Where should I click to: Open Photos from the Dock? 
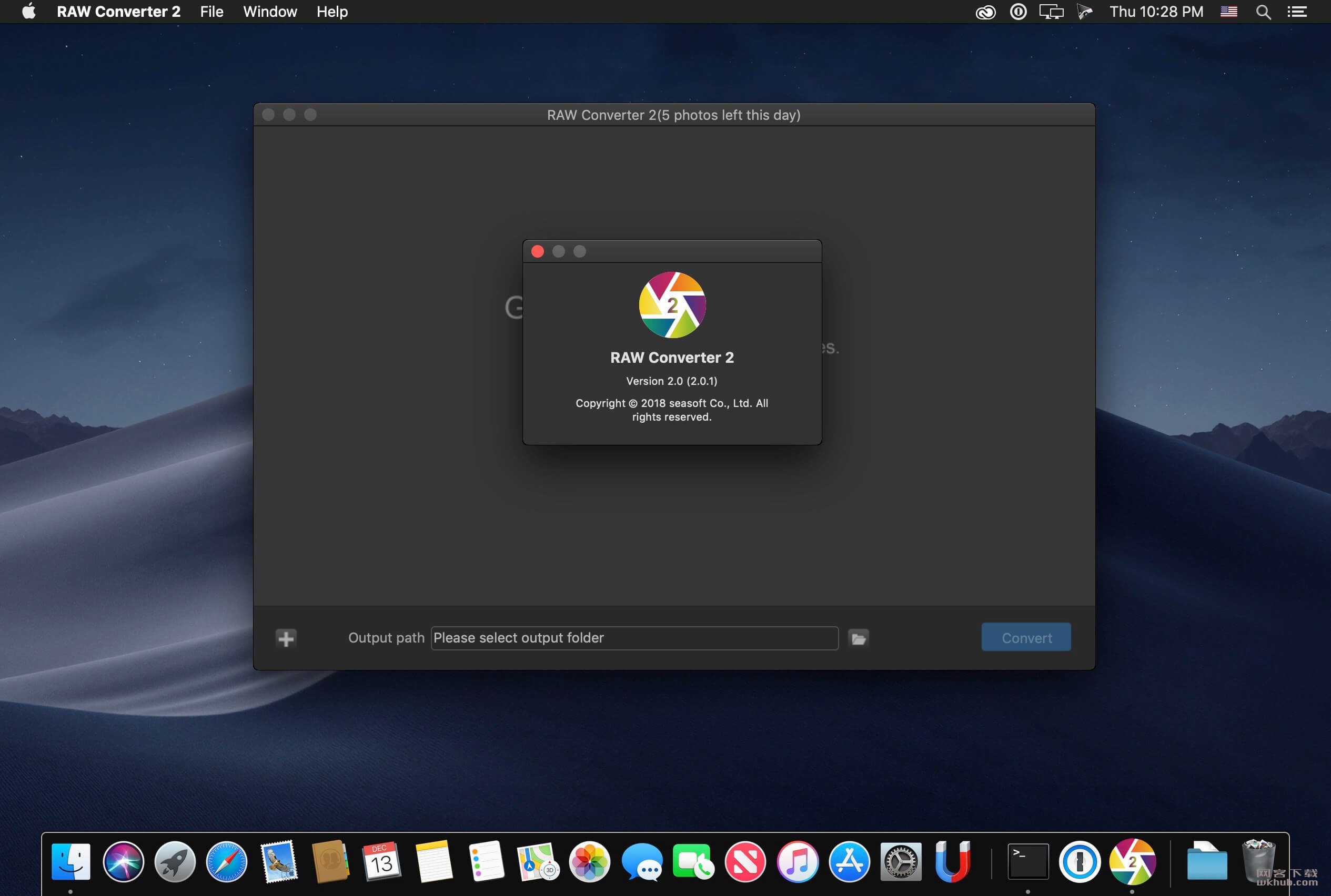589,861
